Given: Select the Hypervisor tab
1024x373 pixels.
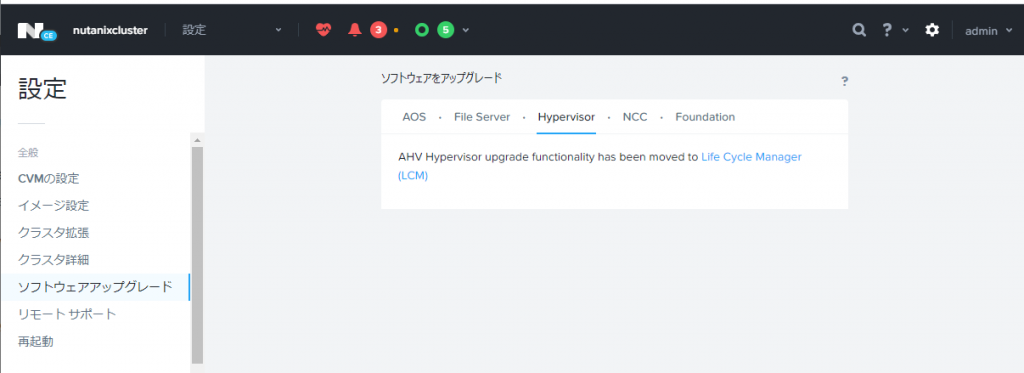Looking at the screenshot, I should pos(566,117).
